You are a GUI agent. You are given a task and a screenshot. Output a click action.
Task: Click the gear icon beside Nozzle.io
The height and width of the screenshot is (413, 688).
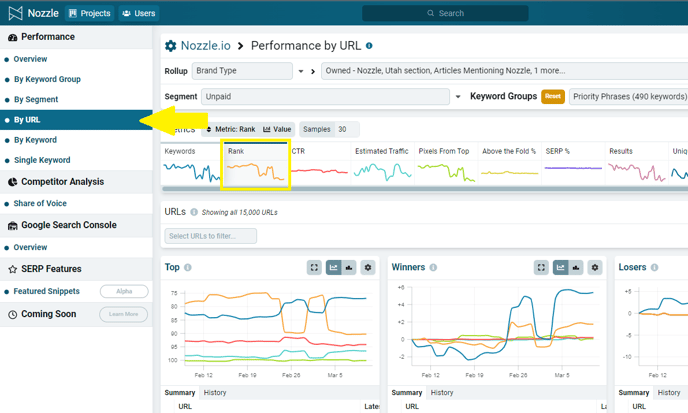(170, 46)
